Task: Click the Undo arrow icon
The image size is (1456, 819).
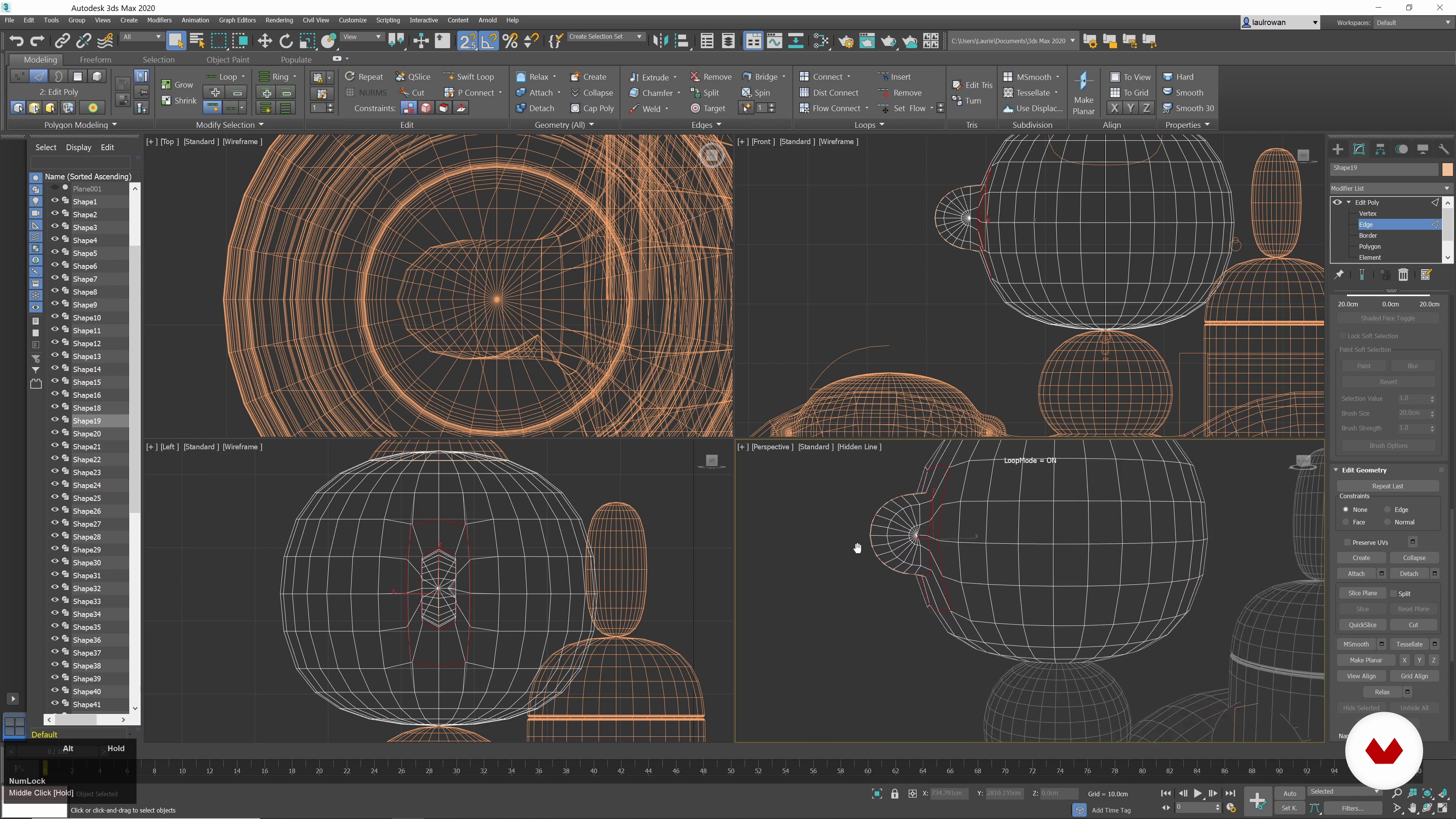Action: pos(16,41)
